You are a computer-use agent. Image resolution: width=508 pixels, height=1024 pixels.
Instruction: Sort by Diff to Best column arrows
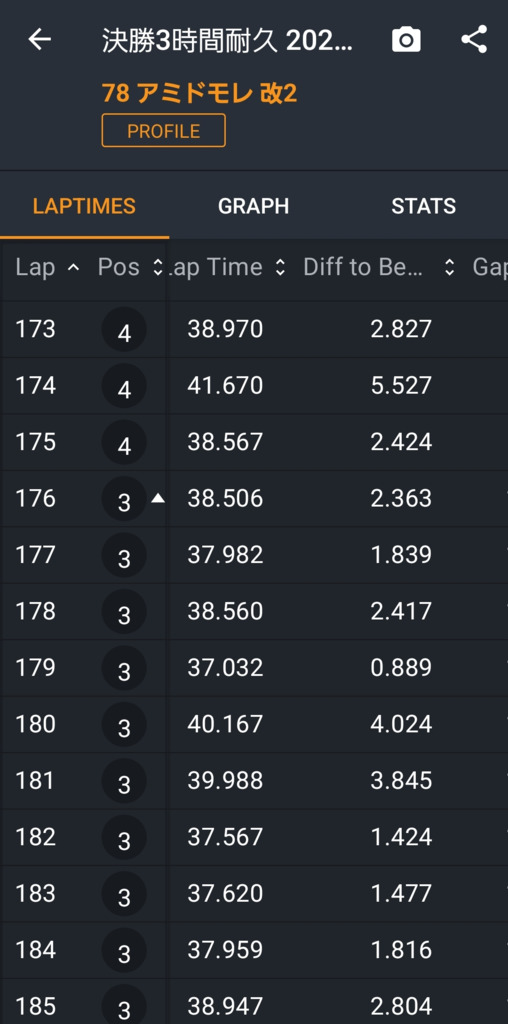[449, 267]
